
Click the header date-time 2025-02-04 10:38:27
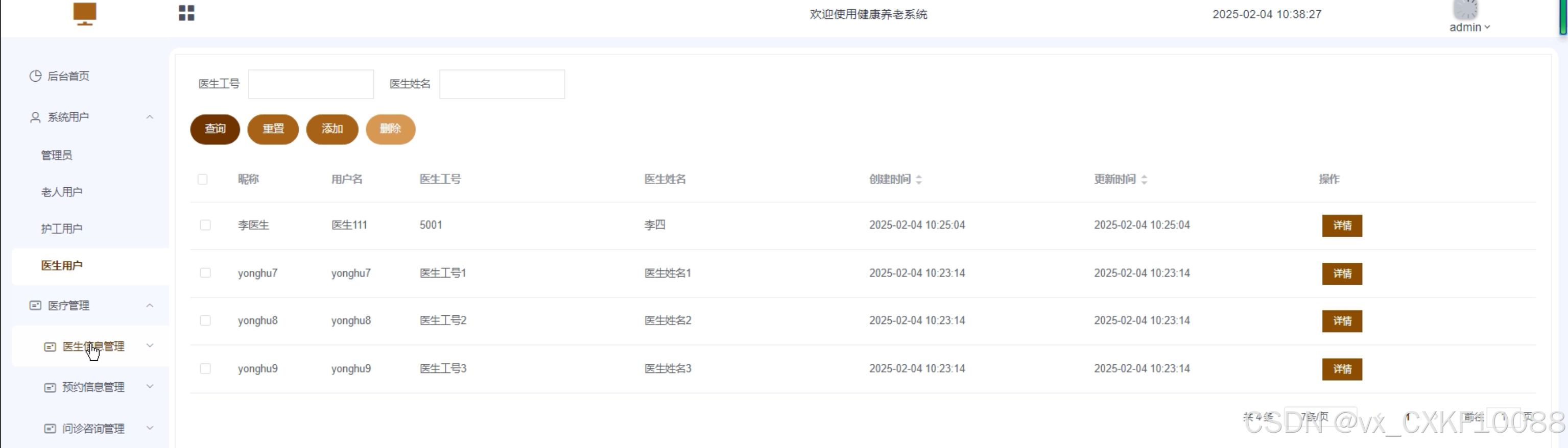(1267, 14)
